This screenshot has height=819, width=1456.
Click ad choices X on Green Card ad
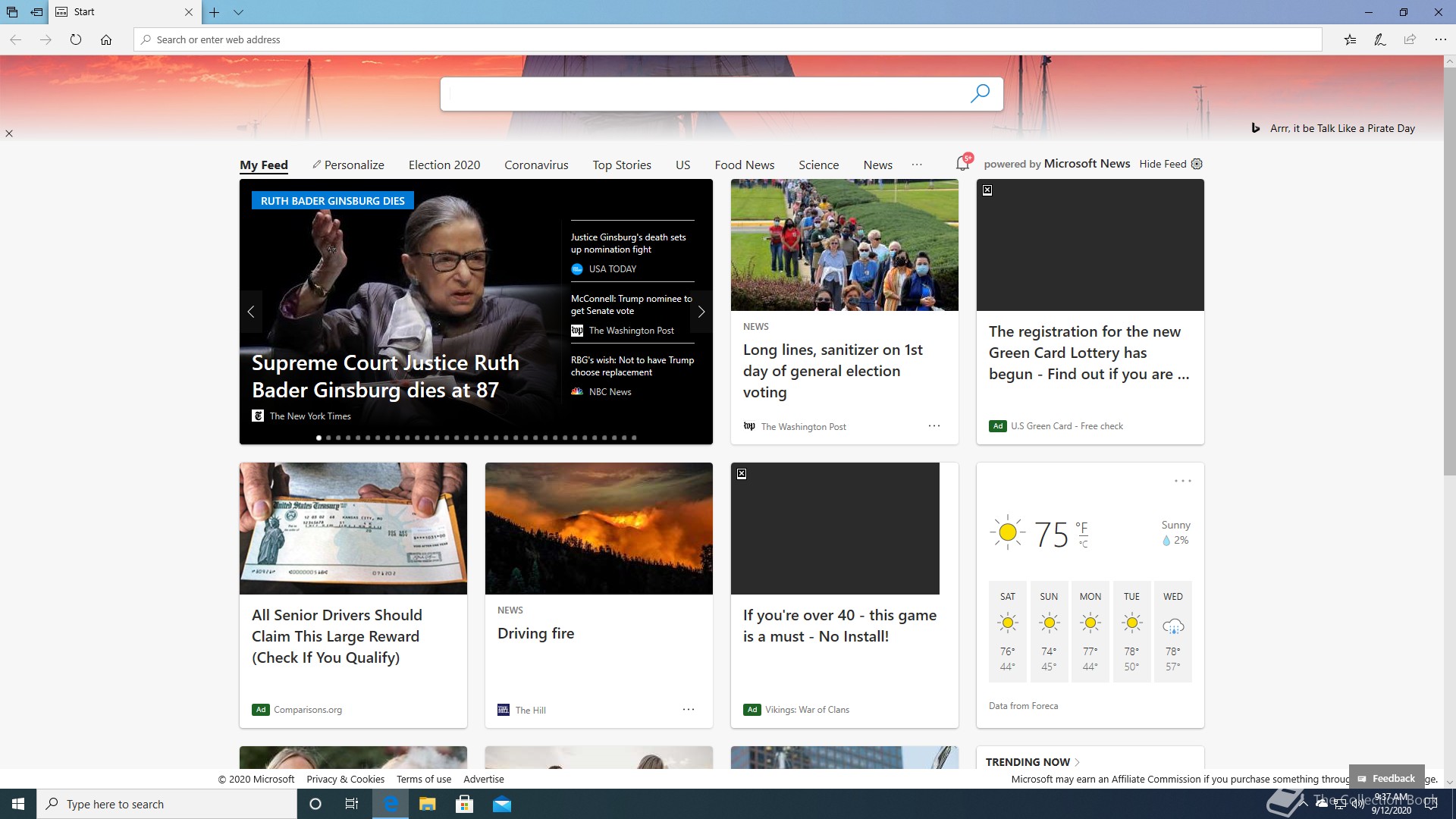click(987, 190)
